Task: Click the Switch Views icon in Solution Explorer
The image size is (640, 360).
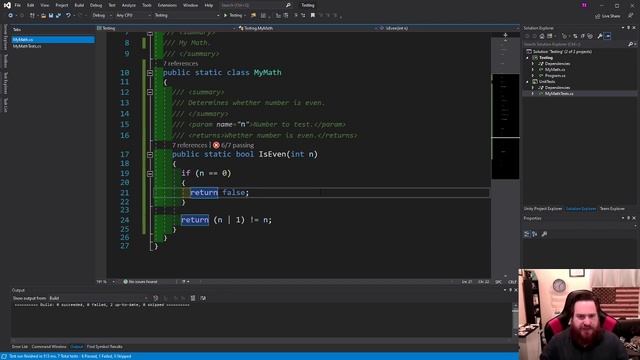Action: point(550,36)
